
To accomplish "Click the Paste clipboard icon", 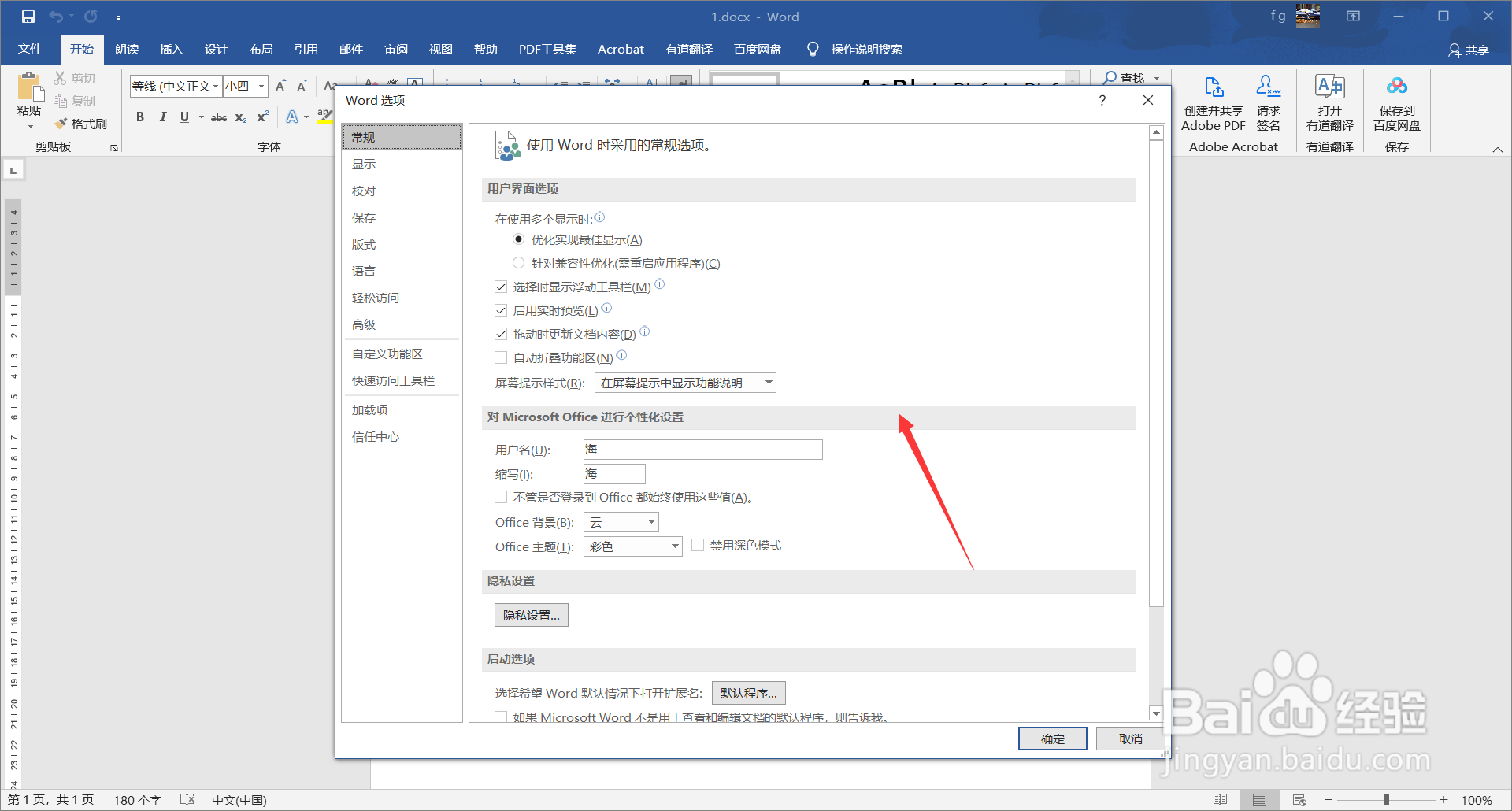I will [x=29, y=87].
